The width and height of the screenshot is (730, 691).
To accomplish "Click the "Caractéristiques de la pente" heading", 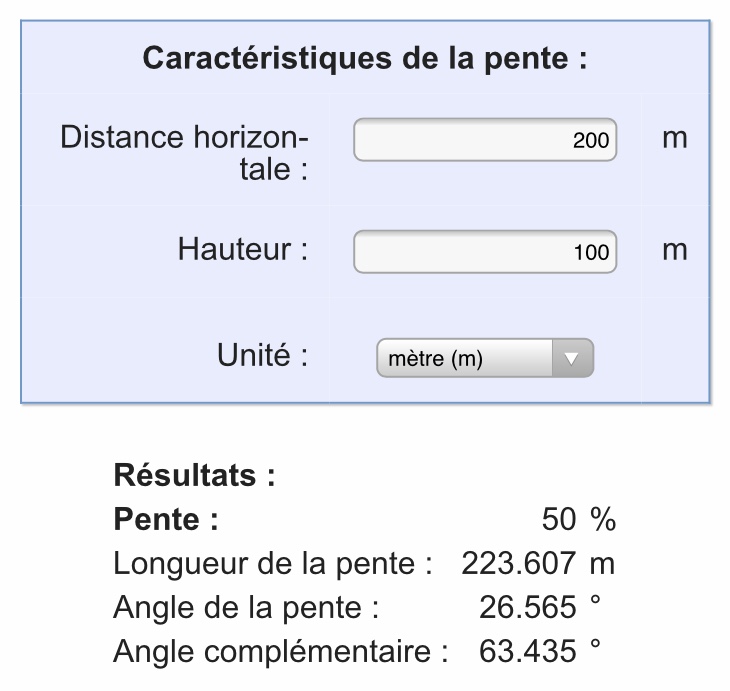I will pos(364,58).
